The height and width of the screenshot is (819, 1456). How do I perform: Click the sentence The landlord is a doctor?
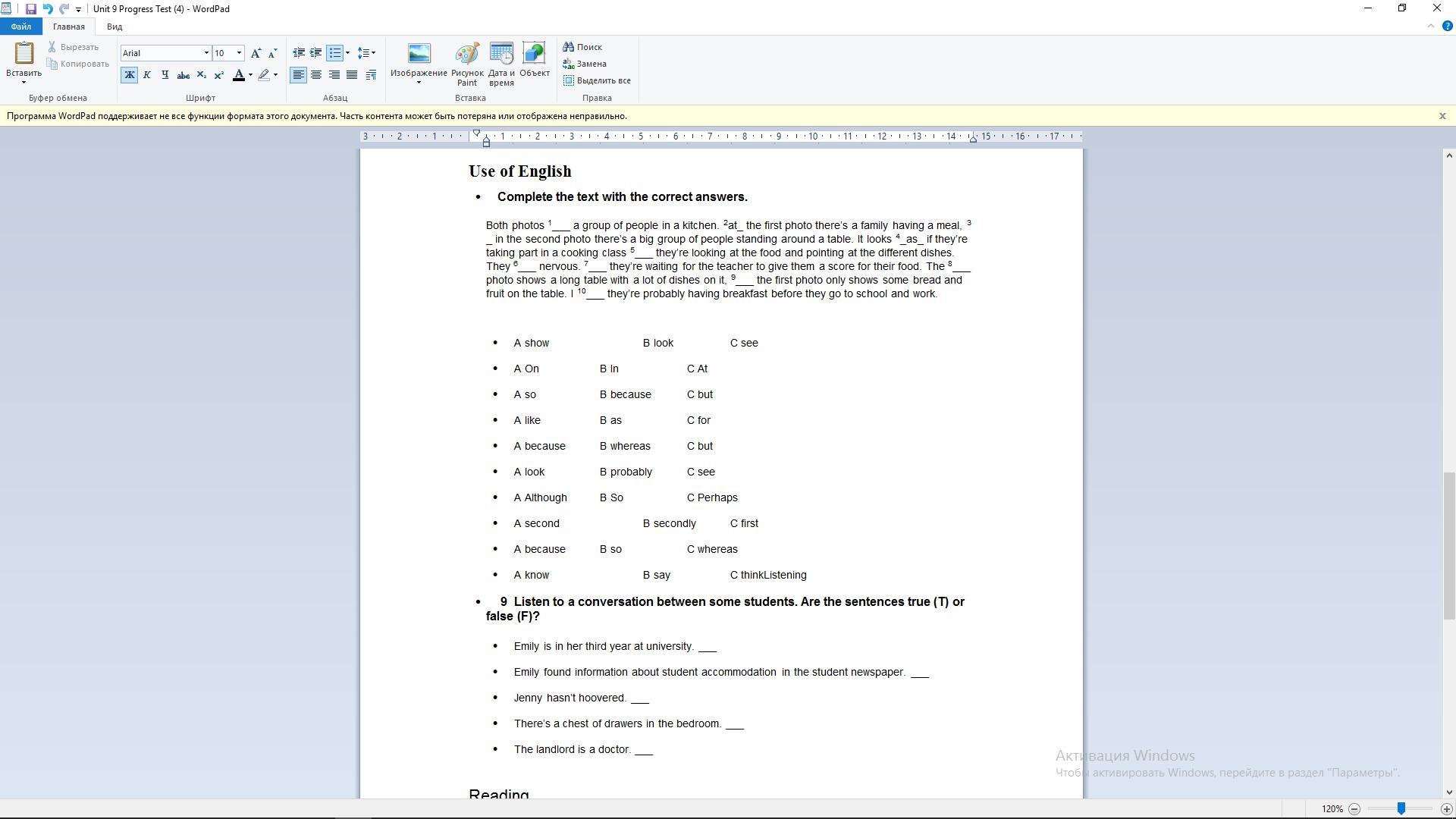[573, 749]
